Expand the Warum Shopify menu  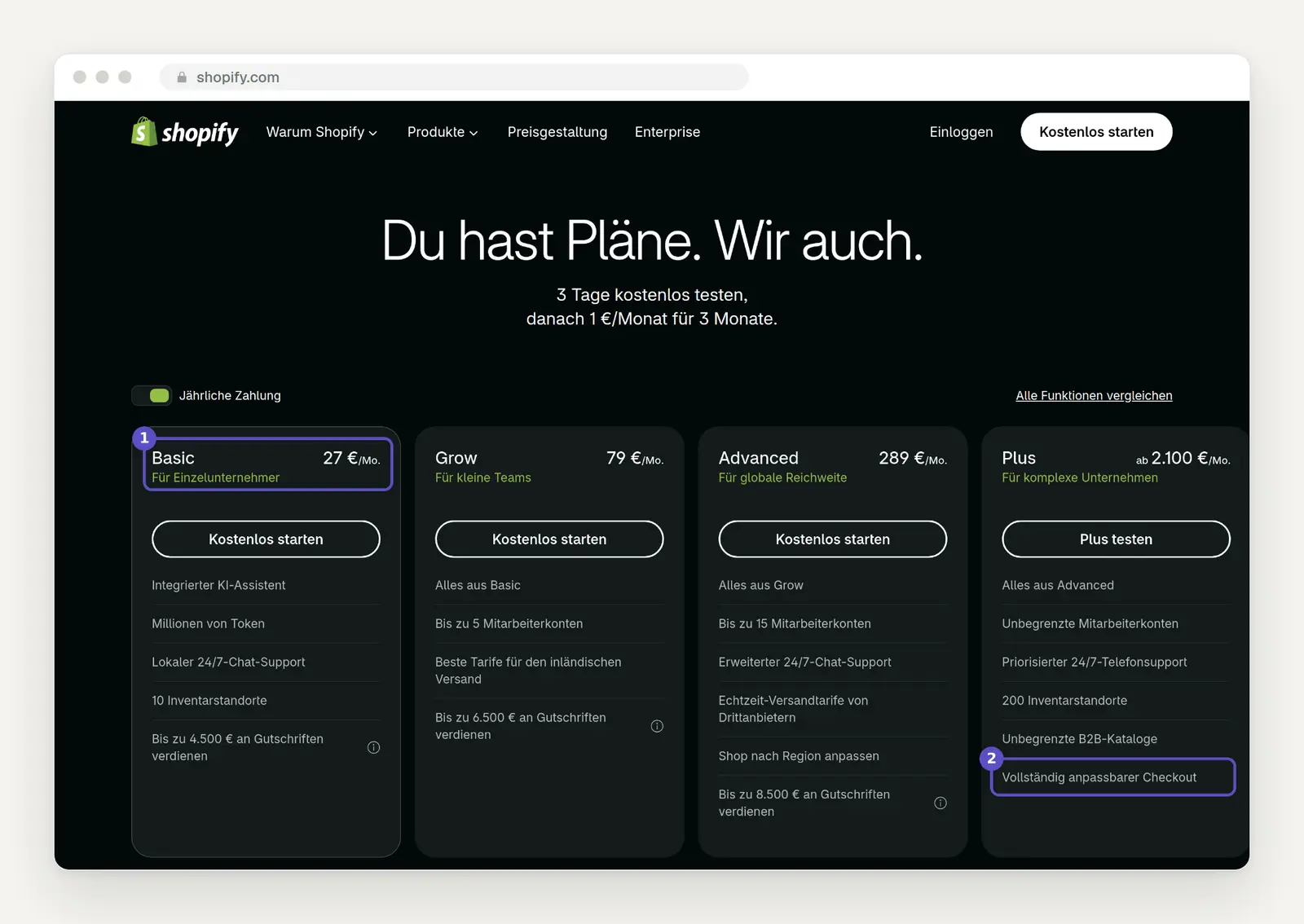coord(321,132)
